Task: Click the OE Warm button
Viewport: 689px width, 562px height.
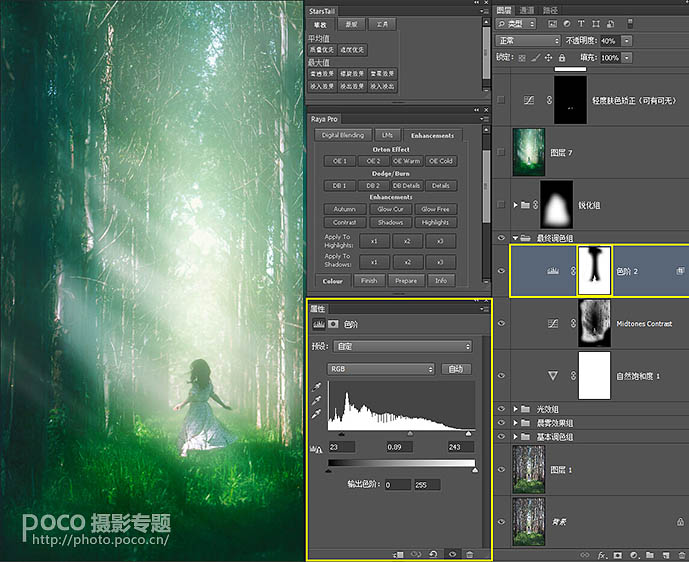Action: coord(406,161)
